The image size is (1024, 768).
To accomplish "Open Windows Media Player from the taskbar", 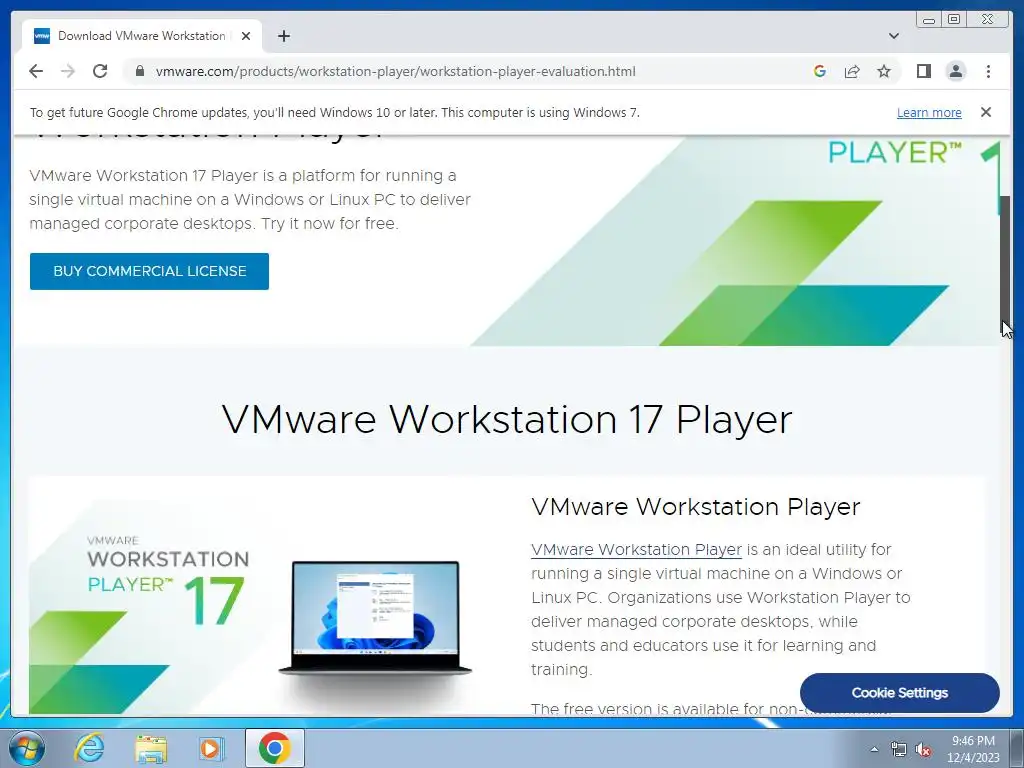I will pos(211,748).
